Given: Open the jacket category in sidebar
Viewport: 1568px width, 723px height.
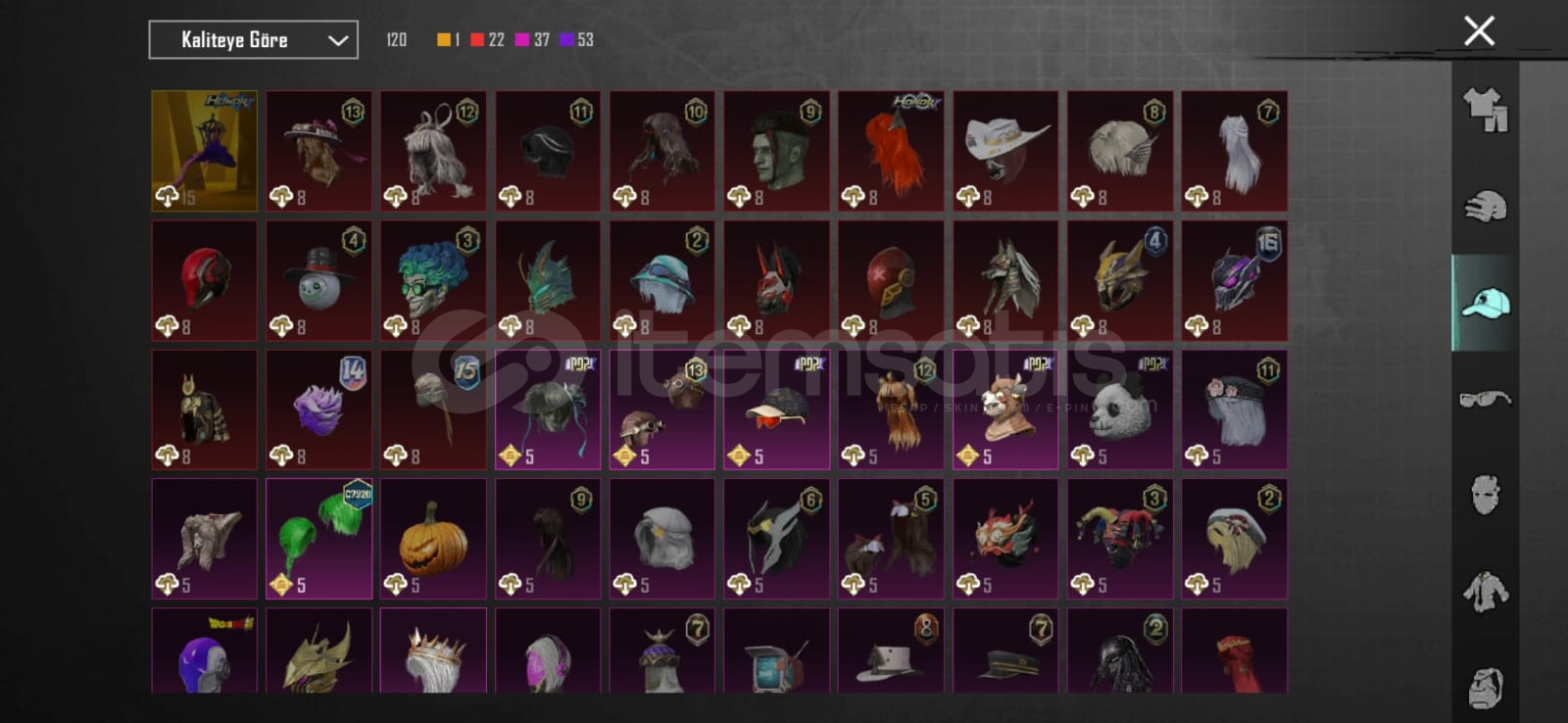Looking at the screenshot, I should click(x=1485, y=591).
